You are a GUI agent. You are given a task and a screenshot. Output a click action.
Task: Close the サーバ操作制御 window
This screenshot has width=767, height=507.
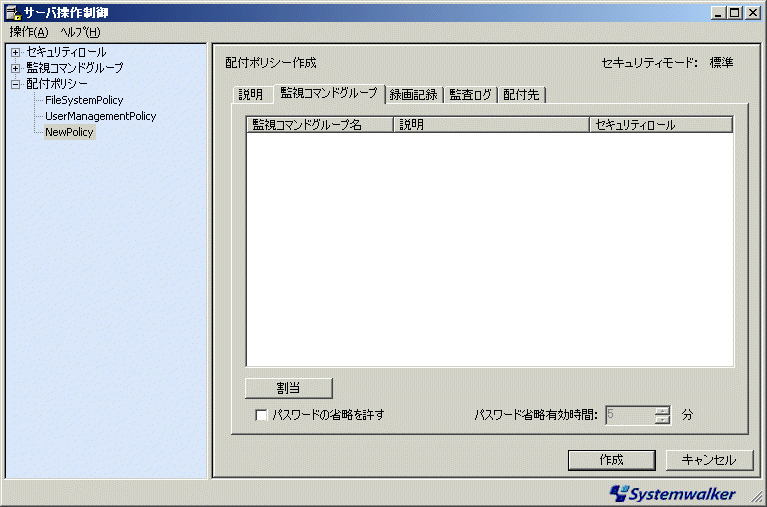(x=753, y=13)
